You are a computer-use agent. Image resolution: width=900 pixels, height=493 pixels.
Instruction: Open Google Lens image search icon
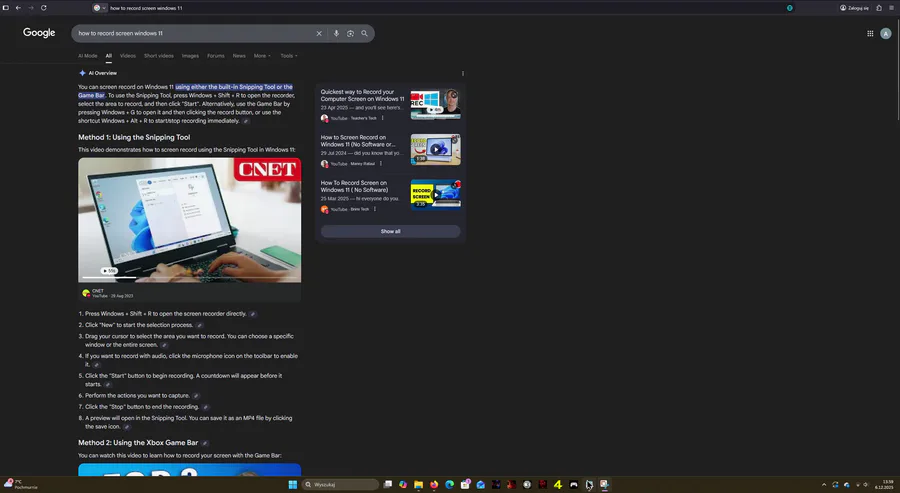coord(350,33)
